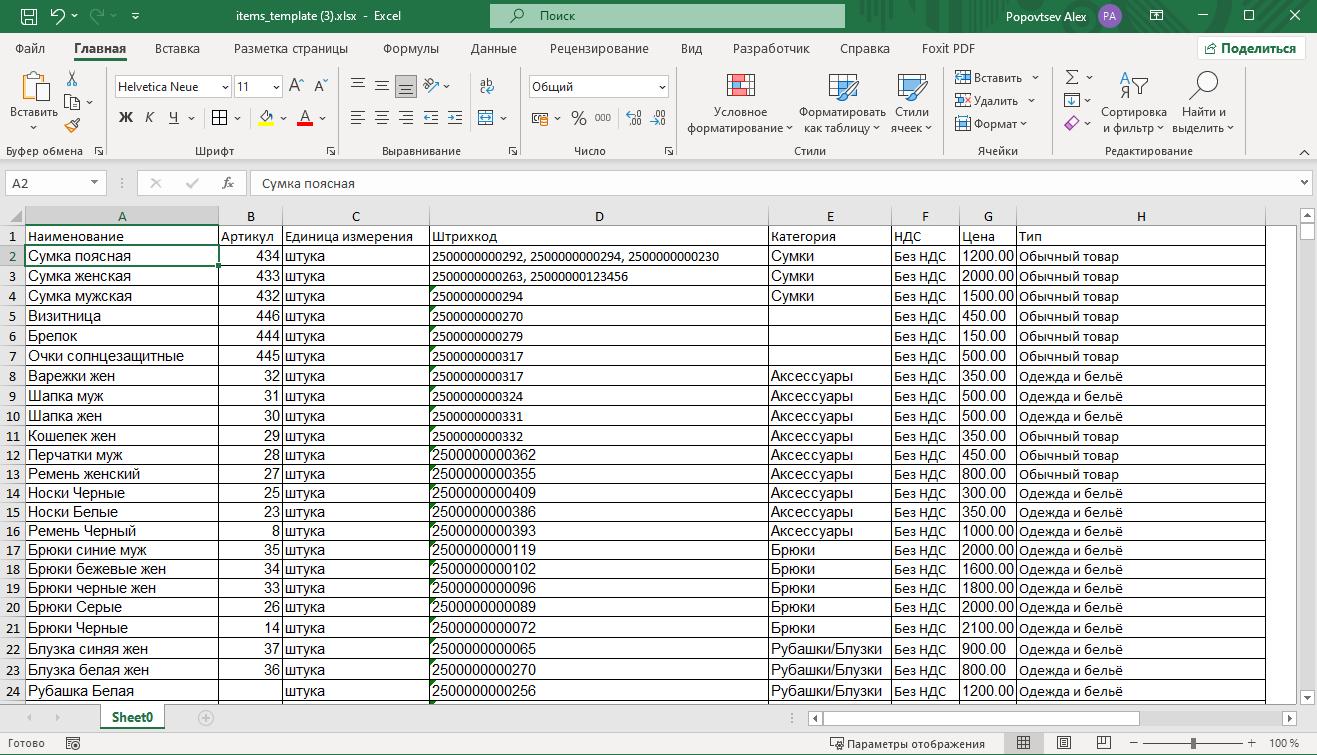Click the Cut scissors icon
The height and width of the screenshot is (755, 1317).
[72, 79]
